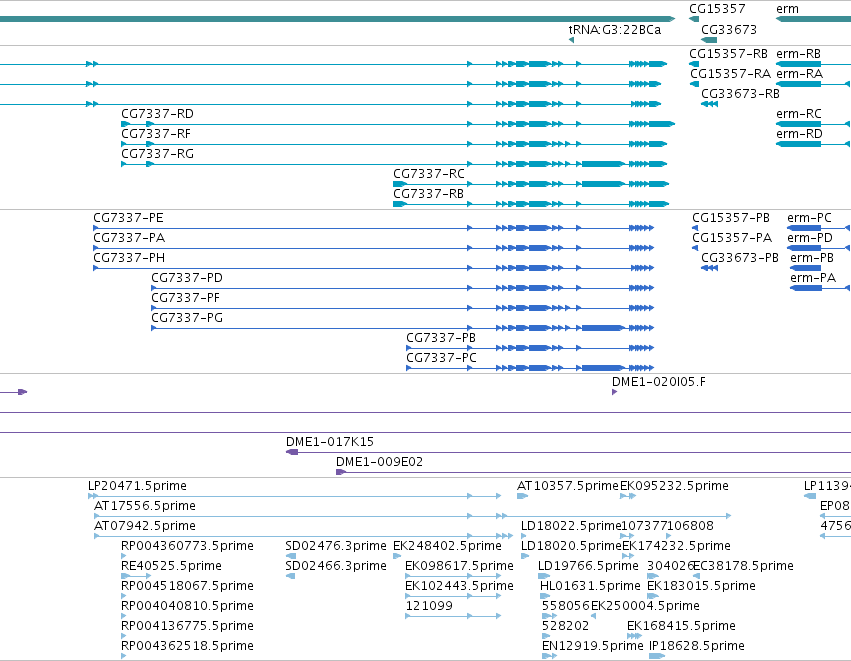Select the CG7337-PF protein label
Viewport: 851px width, 661px height.
tap(185, 298)
